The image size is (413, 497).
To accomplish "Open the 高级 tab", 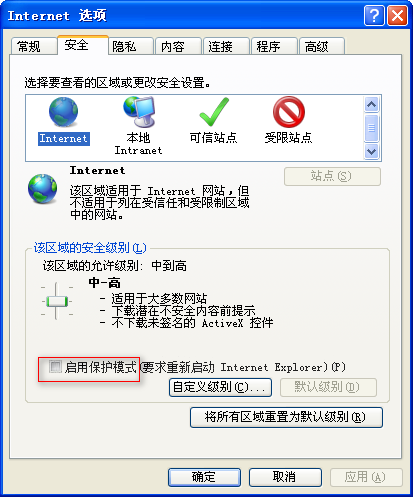I will [322, 46].
